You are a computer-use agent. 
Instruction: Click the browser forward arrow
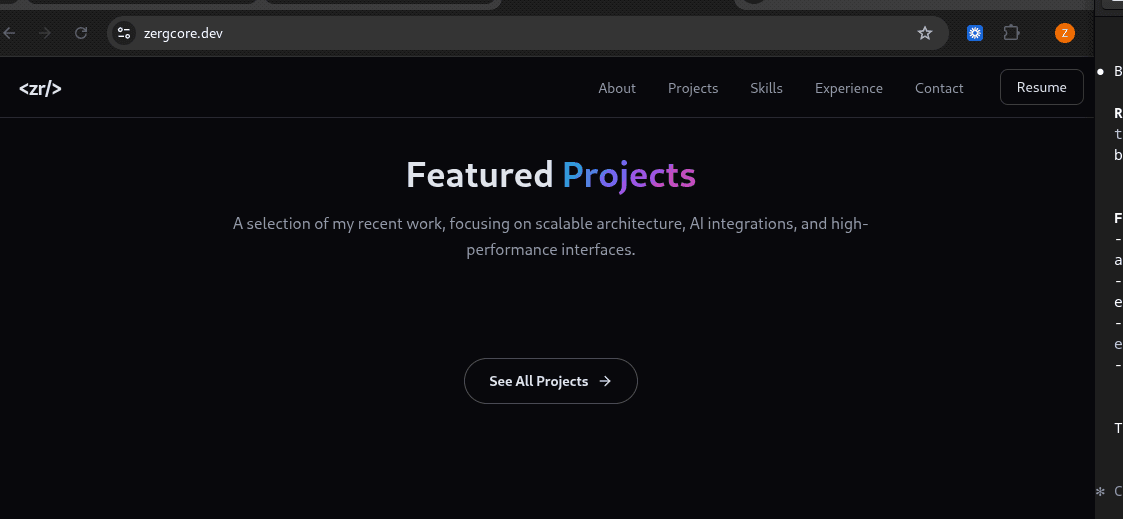tap(45, 33)
